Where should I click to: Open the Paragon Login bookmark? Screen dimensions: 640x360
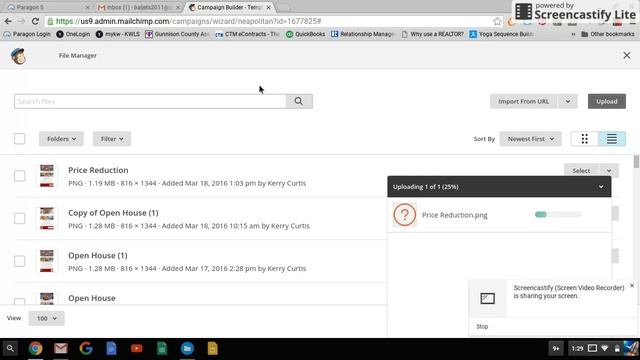(x=27, y=34)
